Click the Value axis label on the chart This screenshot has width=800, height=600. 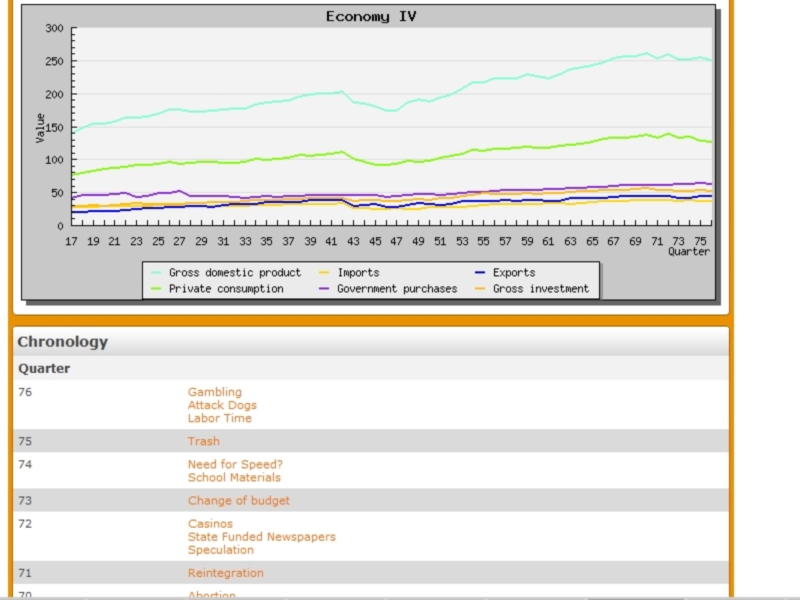click(40, 128)
